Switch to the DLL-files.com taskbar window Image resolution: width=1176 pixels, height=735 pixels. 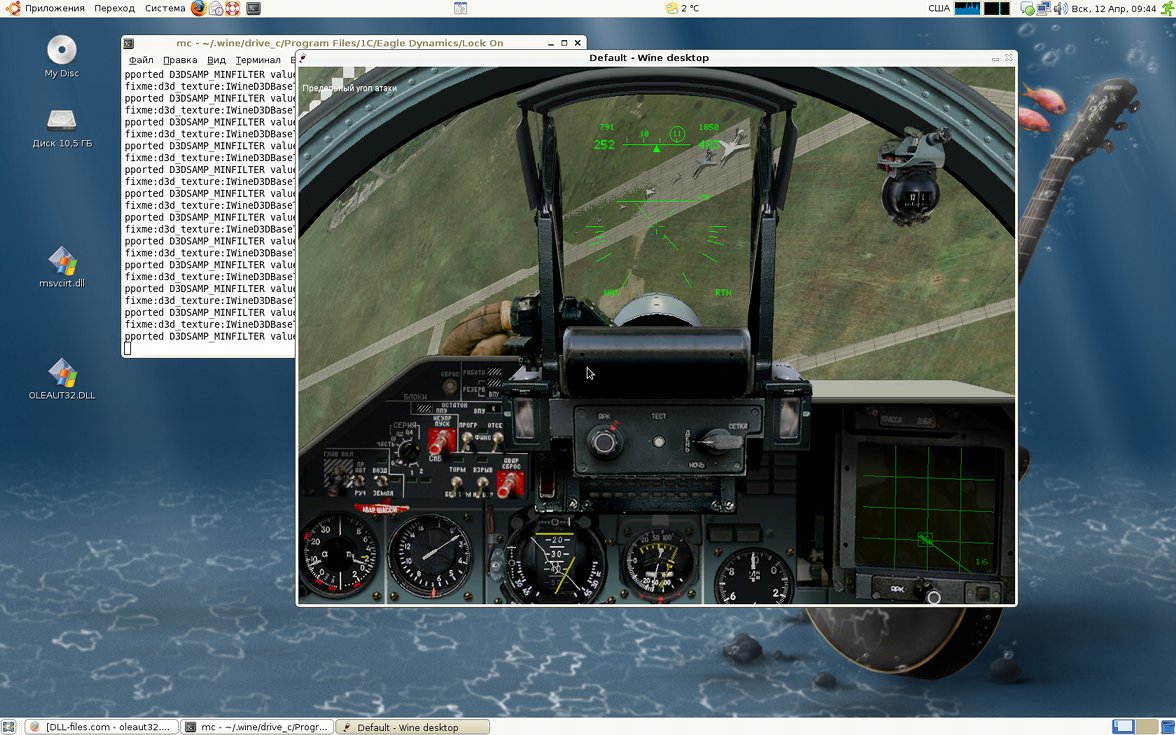coord(102,727)
